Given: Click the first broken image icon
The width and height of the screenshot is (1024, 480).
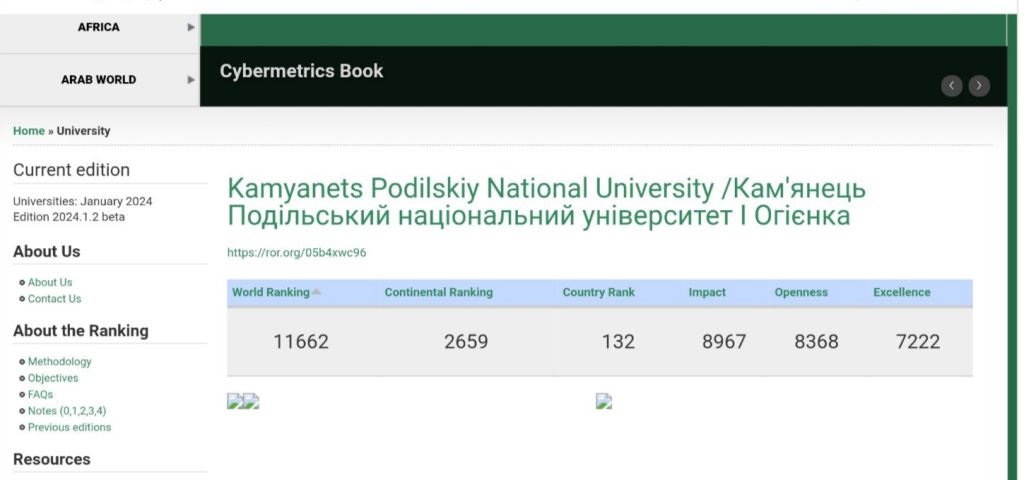Looking at the screenshot, I should point(235,402).
